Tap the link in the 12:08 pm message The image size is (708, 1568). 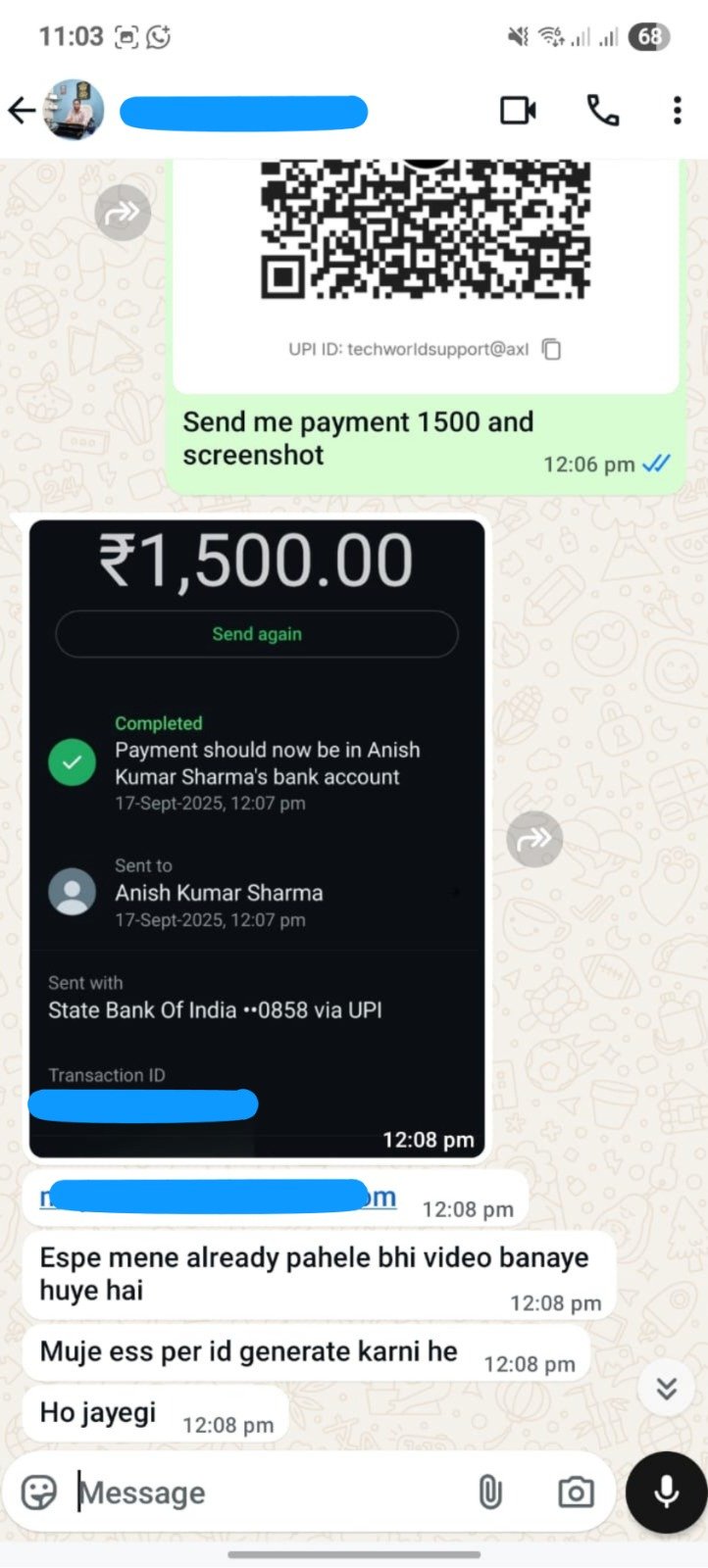point(218,1197)
